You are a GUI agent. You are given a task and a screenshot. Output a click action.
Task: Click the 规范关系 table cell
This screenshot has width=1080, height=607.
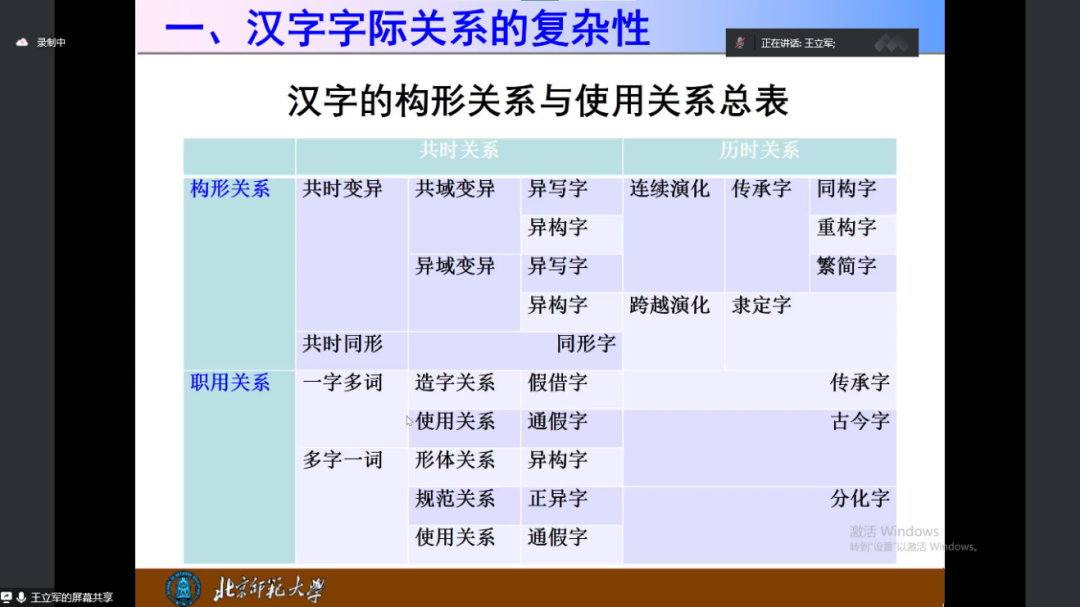coord(455,498)
